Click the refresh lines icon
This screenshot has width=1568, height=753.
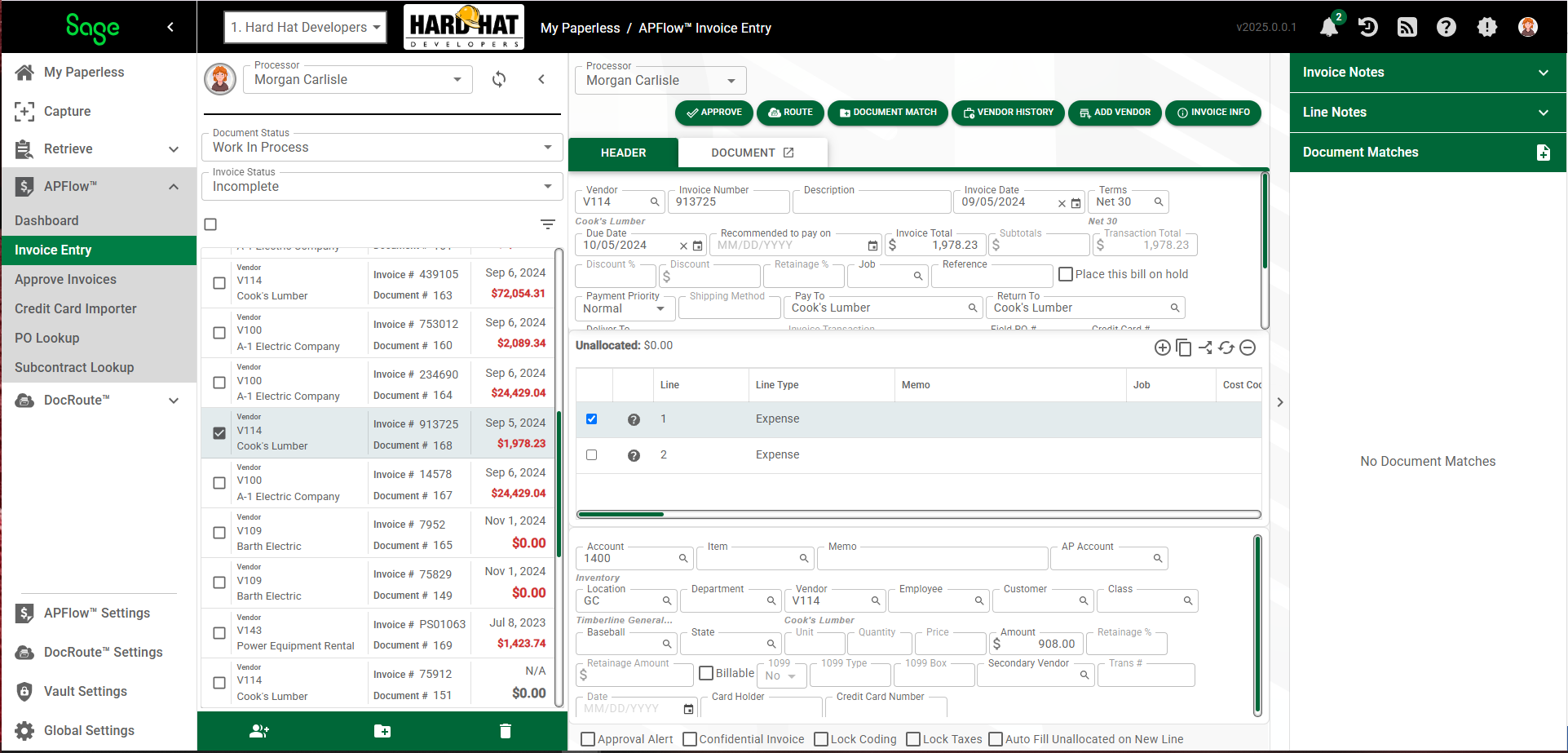coord(1226,348)
